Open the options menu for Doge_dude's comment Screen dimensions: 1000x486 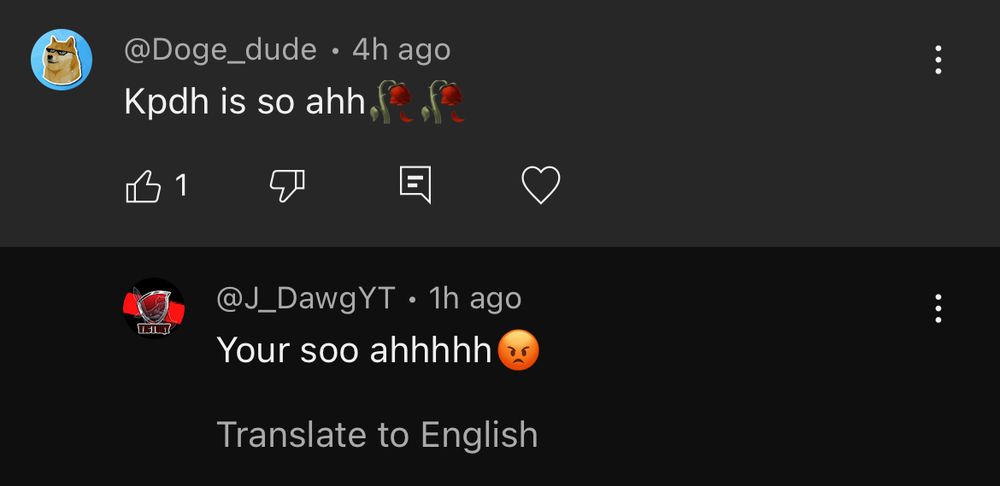click(938, 60)
